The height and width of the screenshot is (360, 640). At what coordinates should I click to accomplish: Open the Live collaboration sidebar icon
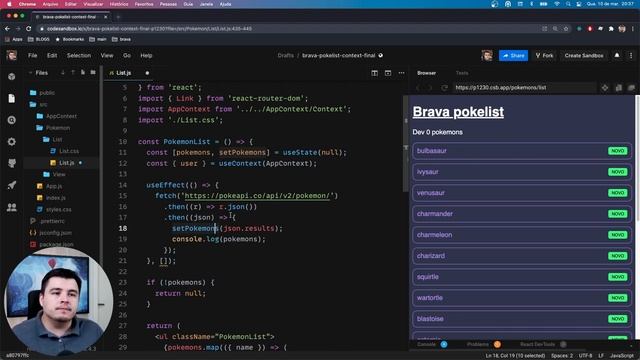click(x=12, y=207)
